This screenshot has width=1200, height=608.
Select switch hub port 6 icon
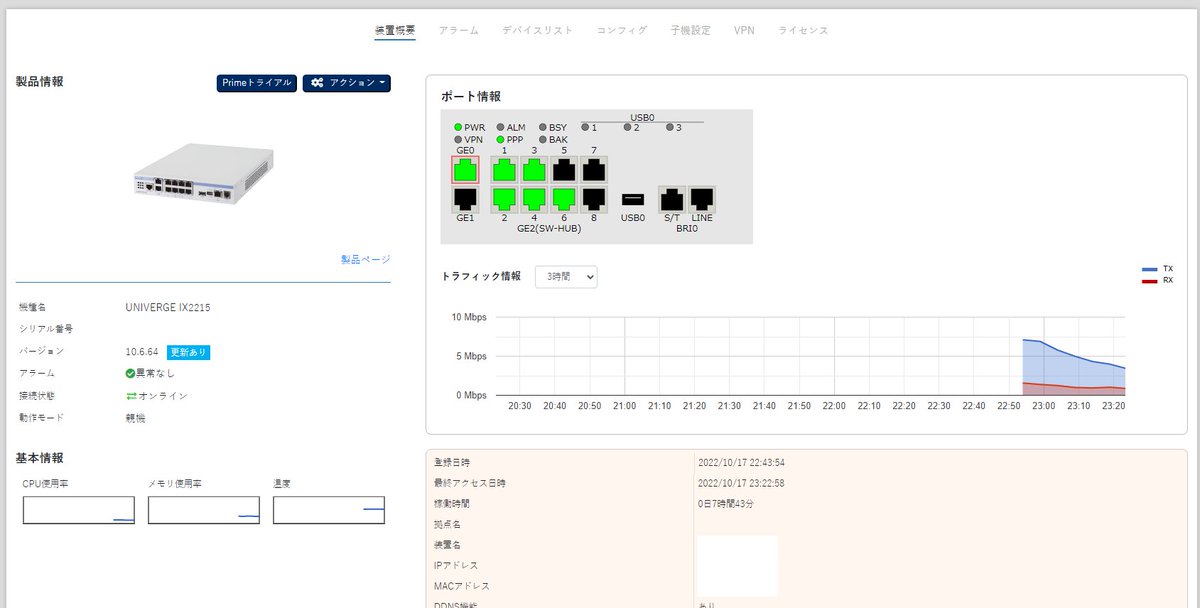564,198
